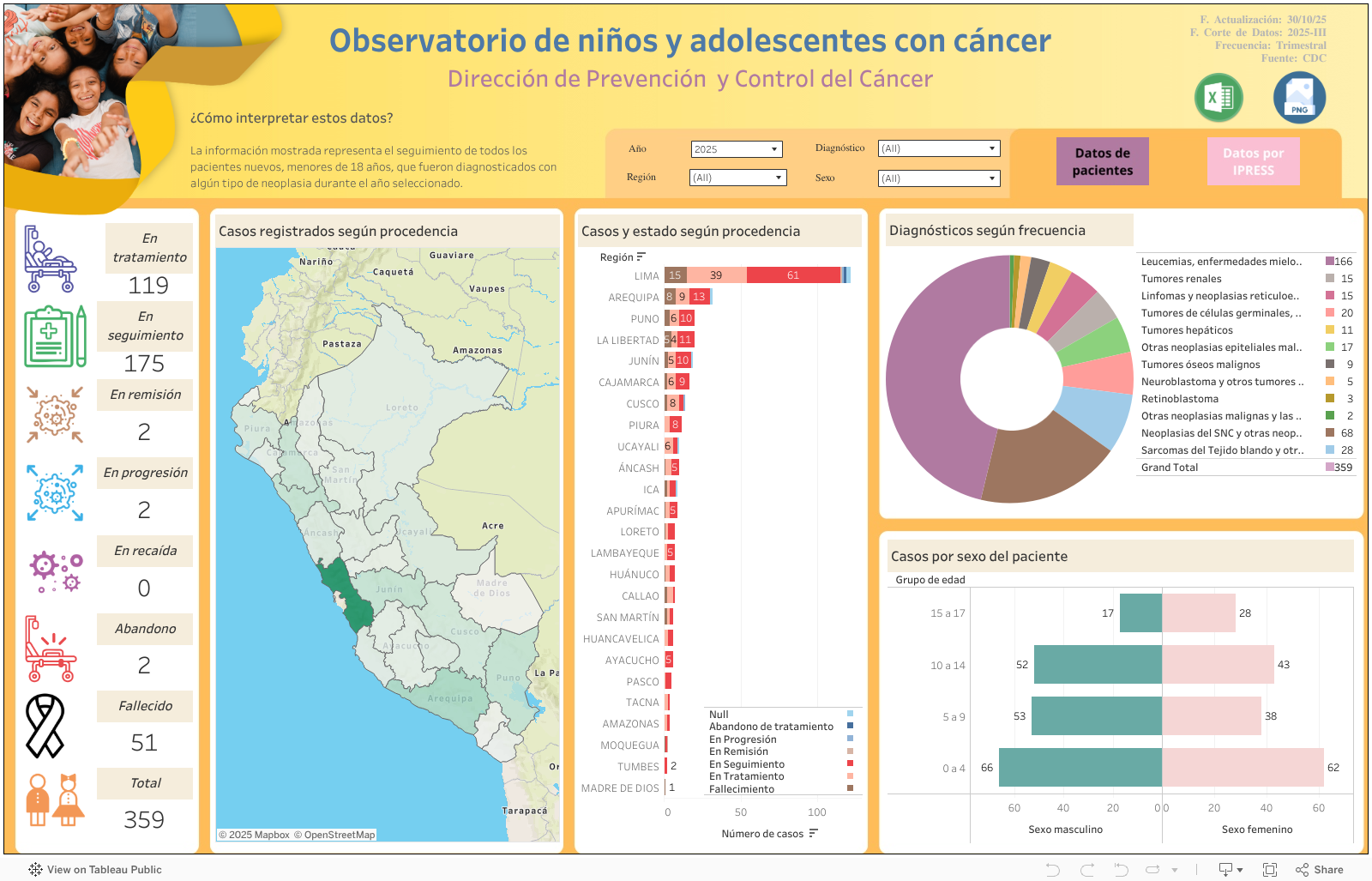
Task: Select the Tumores renales legend color swatch
Action: coord(1330,278)
